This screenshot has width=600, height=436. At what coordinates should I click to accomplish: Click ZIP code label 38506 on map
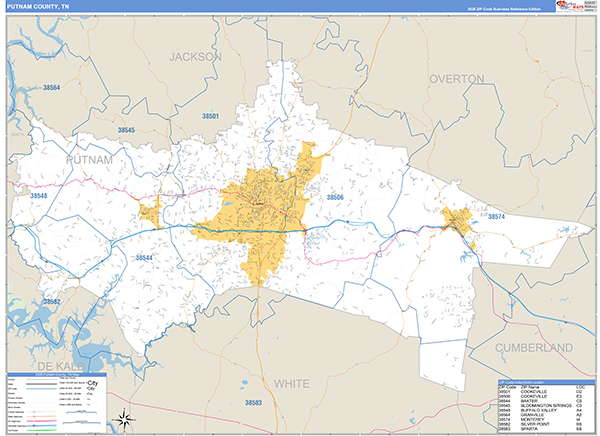click(x=335, y=198)
